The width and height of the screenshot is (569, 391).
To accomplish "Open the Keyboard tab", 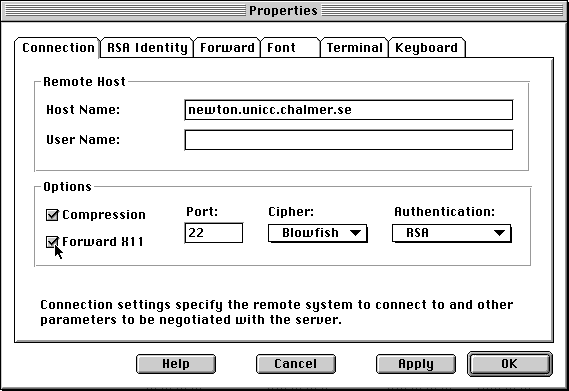I will tap(427, 48).
